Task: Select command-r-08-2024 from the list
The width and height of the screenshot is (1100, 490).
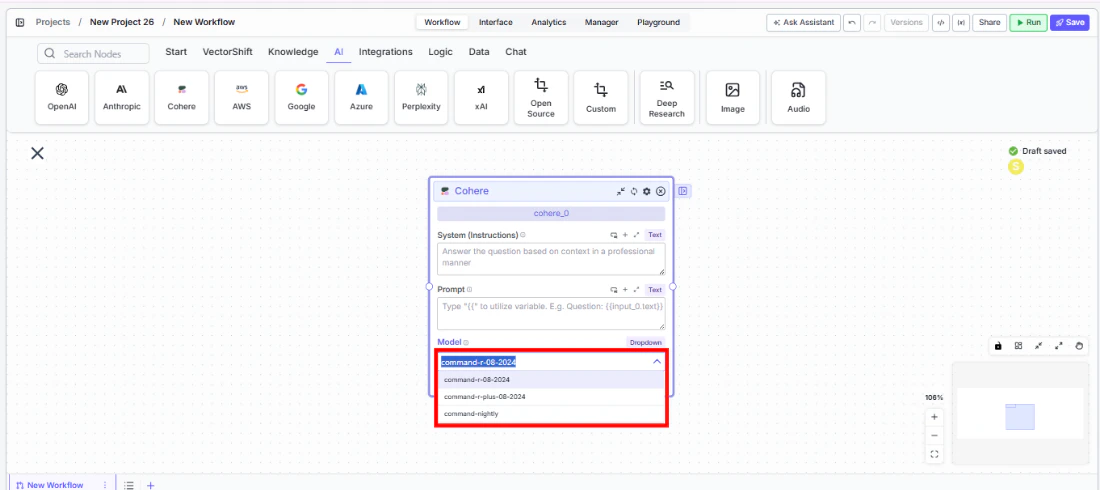Action: [551, 380]
